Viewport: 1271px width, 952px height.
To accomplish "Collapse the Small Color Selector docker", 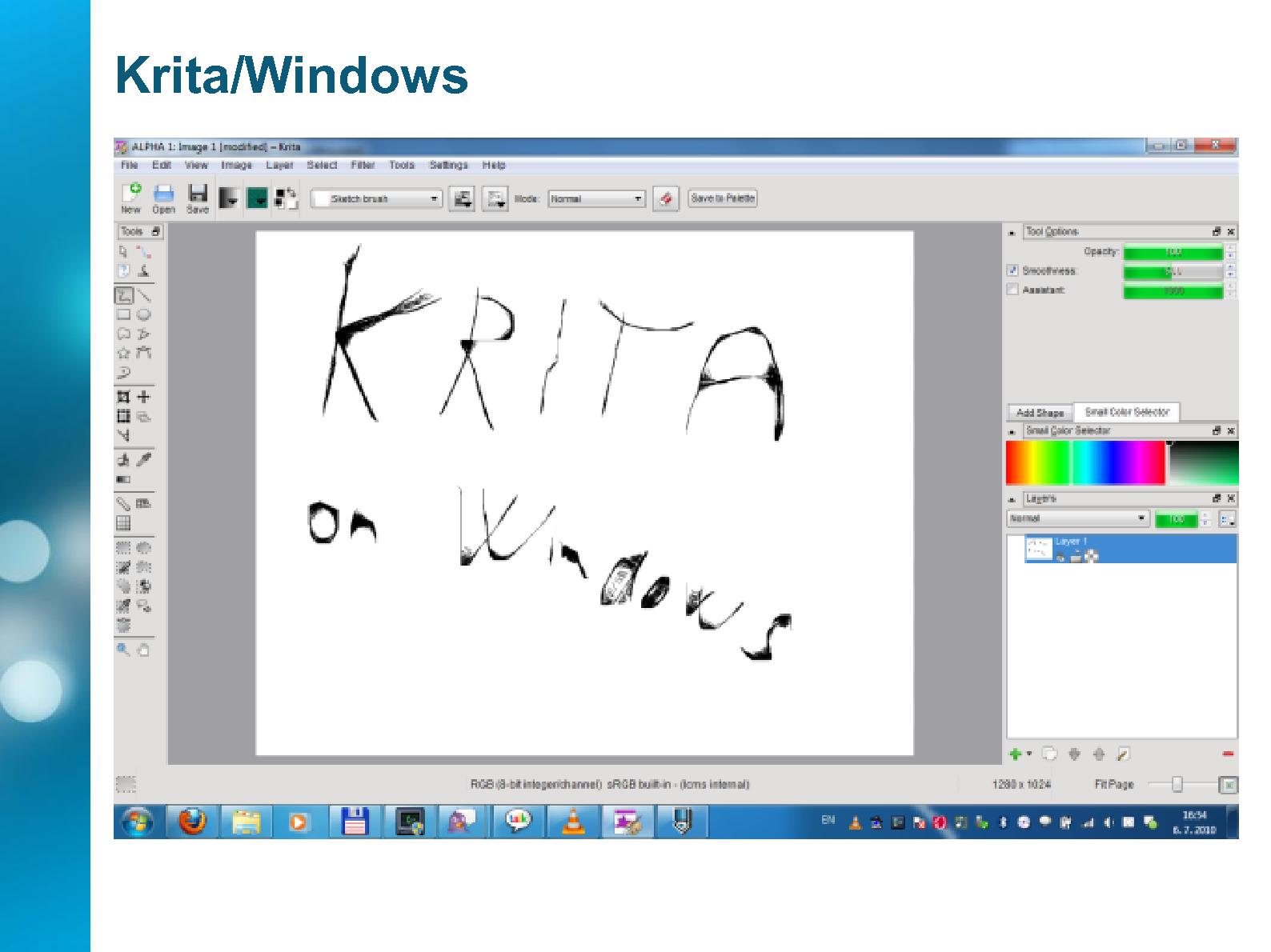I will coord(1012,431).
